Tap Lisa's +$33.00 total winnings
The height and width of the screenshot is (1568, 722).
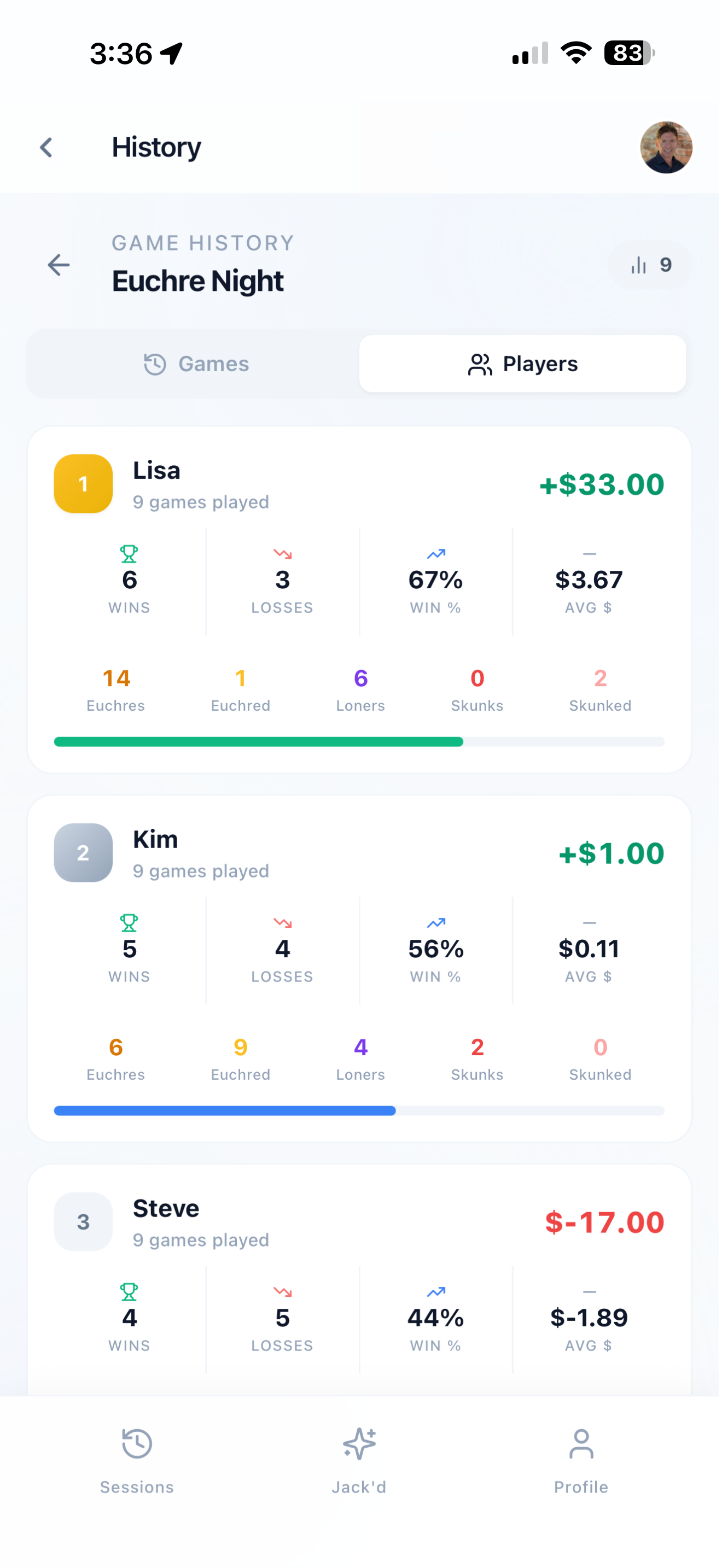pos(604,487)
